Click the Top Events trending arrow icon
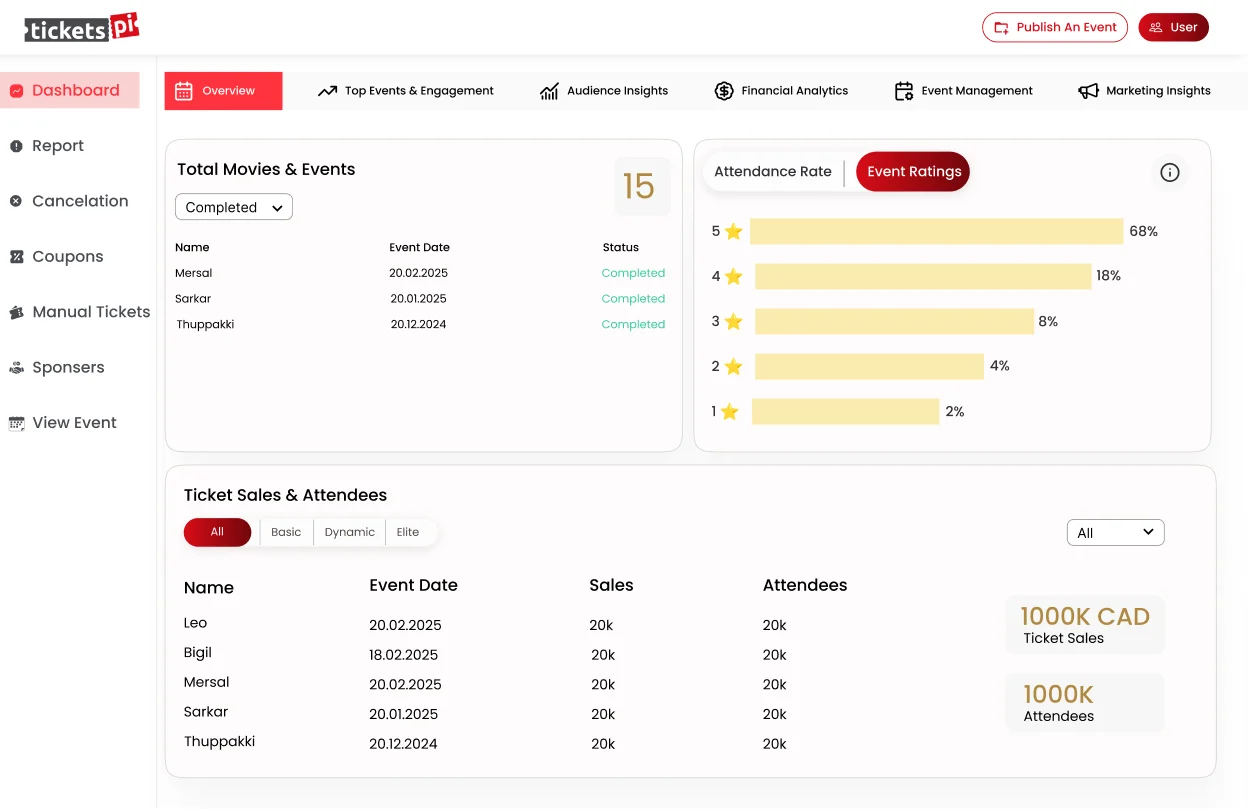This screenshot has width=1248, height=809. coord(327,91)
